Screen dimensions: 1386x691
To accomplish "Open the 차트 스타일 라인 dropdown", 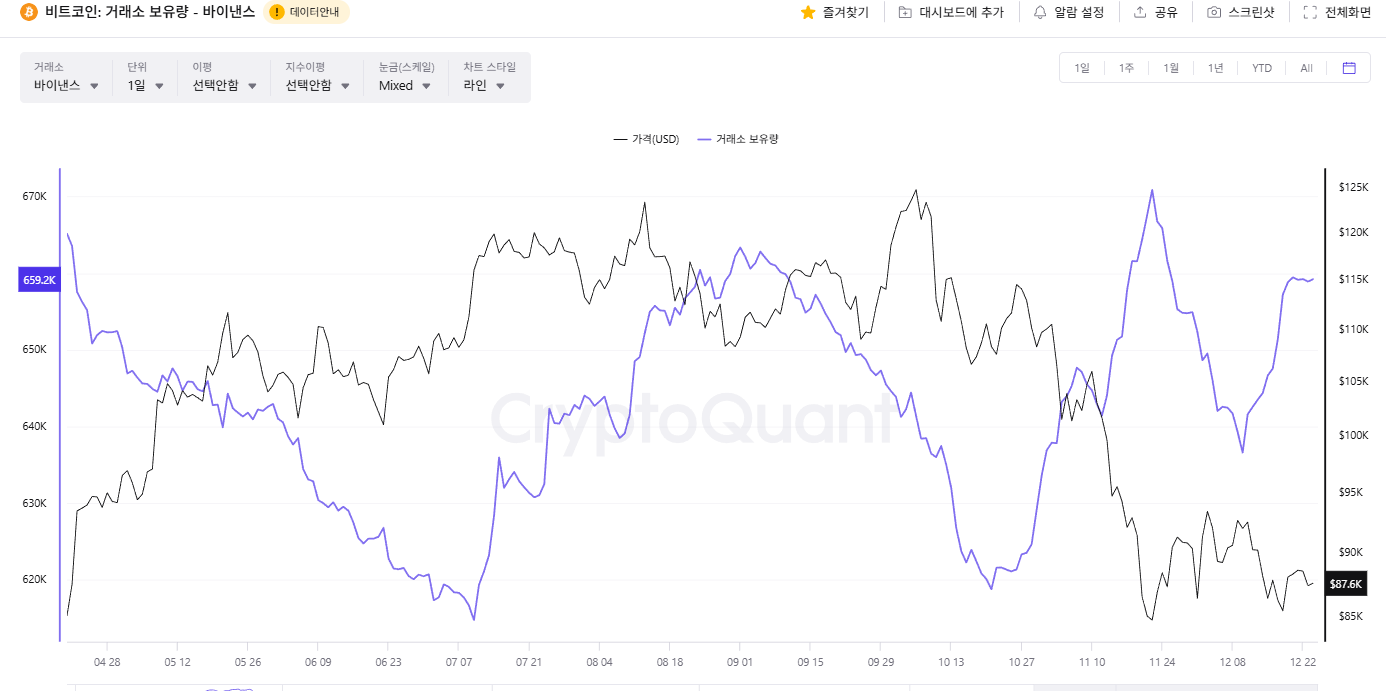I will 484,86.
